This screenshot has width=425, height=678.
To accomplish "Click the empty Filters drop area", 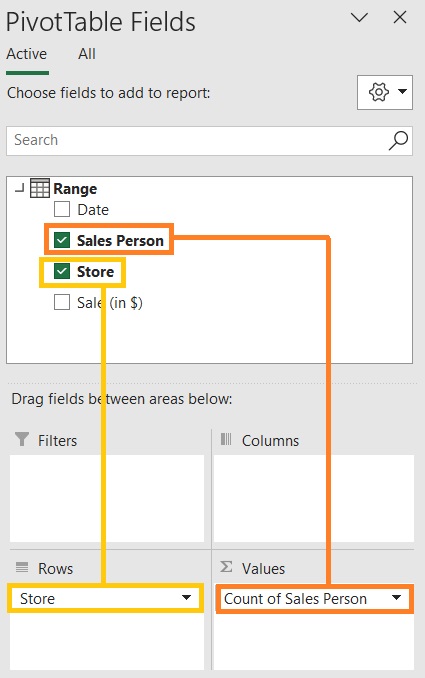I will coord(107,498).
